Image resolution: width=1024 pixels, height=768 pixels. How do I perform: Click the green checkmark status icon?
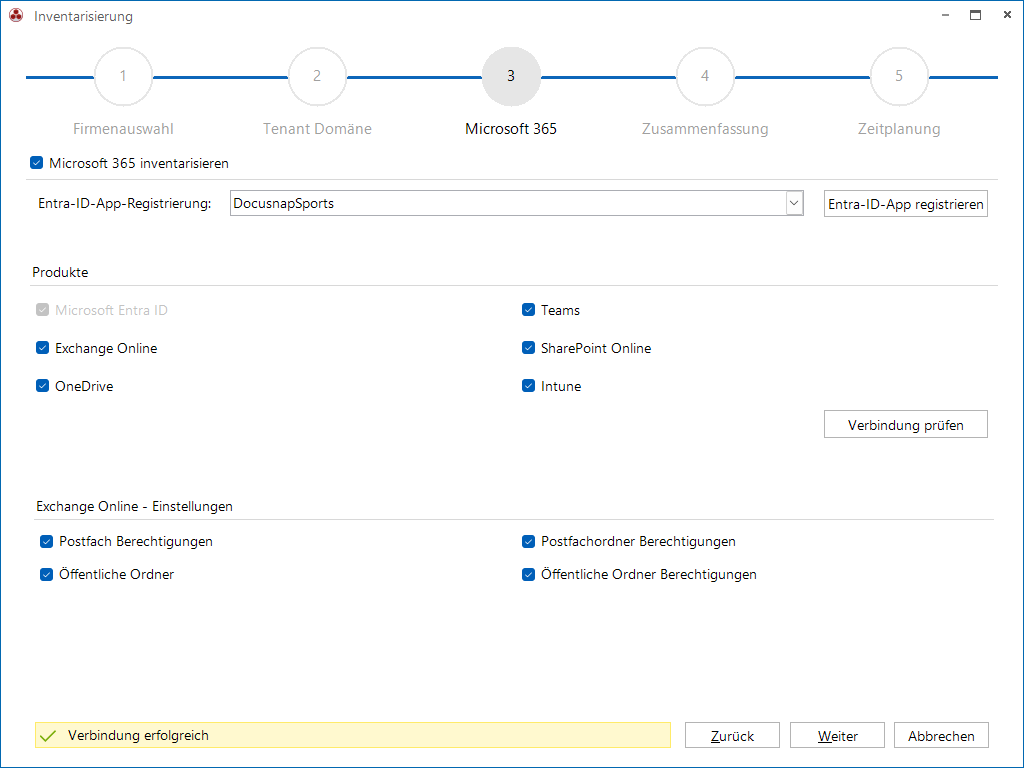[48, 736]
